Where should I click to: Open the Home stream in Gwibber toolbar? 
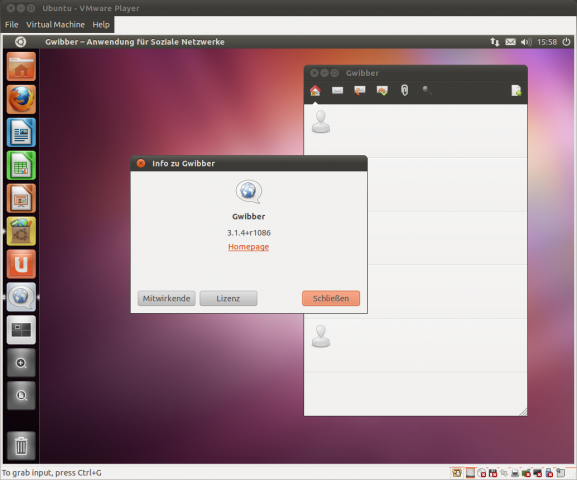pos(315,90)
